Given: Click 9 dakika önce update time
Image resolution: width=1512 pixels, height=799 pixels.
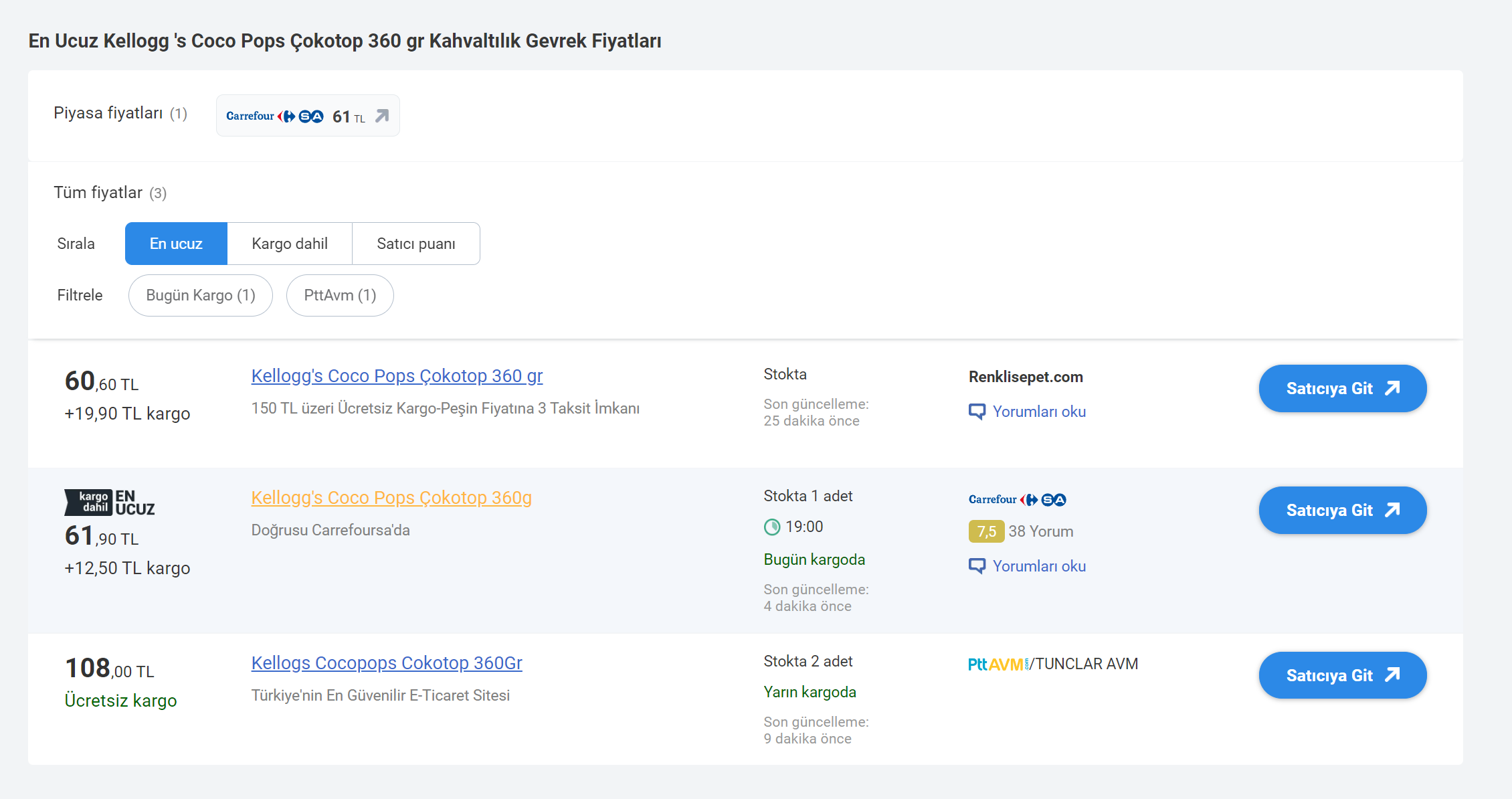Looking at the screenshot, I should [808, 739].
